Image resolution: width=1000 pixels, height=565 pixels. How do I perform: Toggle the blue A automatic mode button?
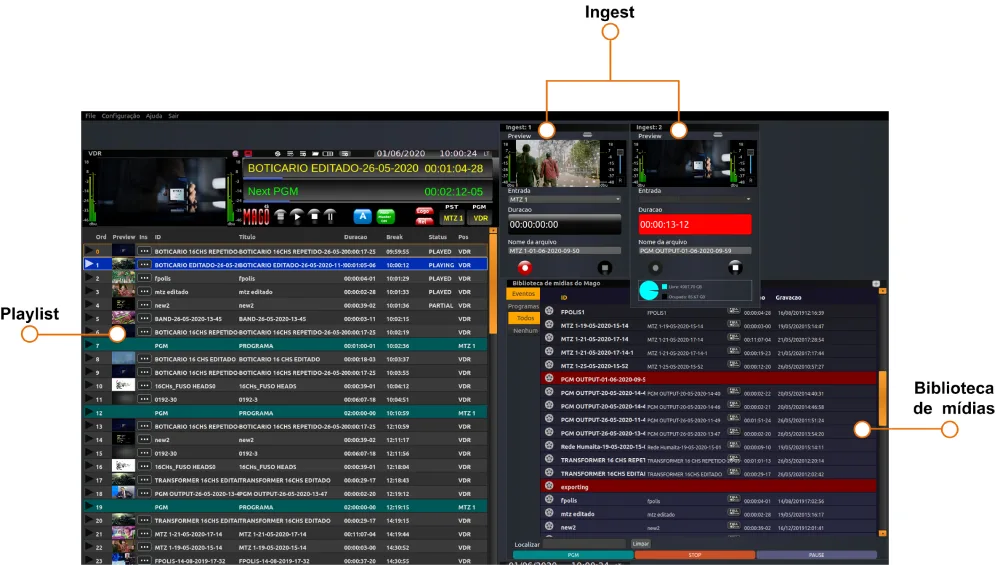point(362,217)
